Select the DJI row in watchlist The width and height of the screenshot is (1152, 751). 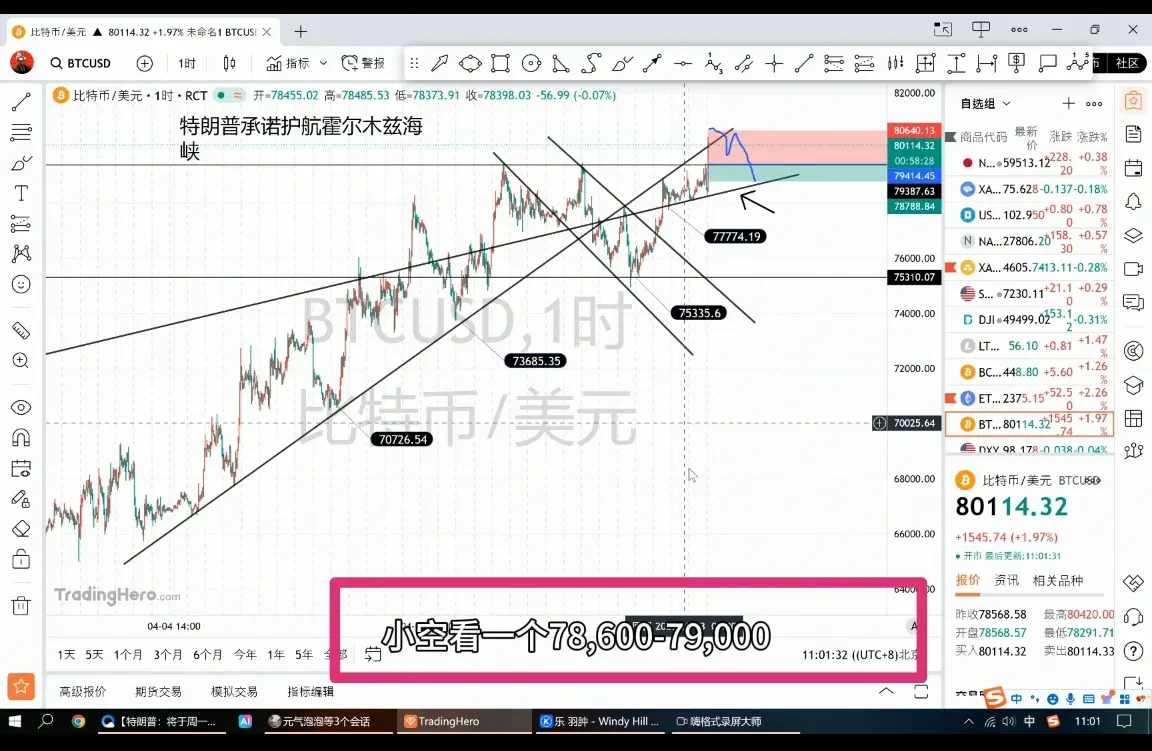coord(1029,320)
